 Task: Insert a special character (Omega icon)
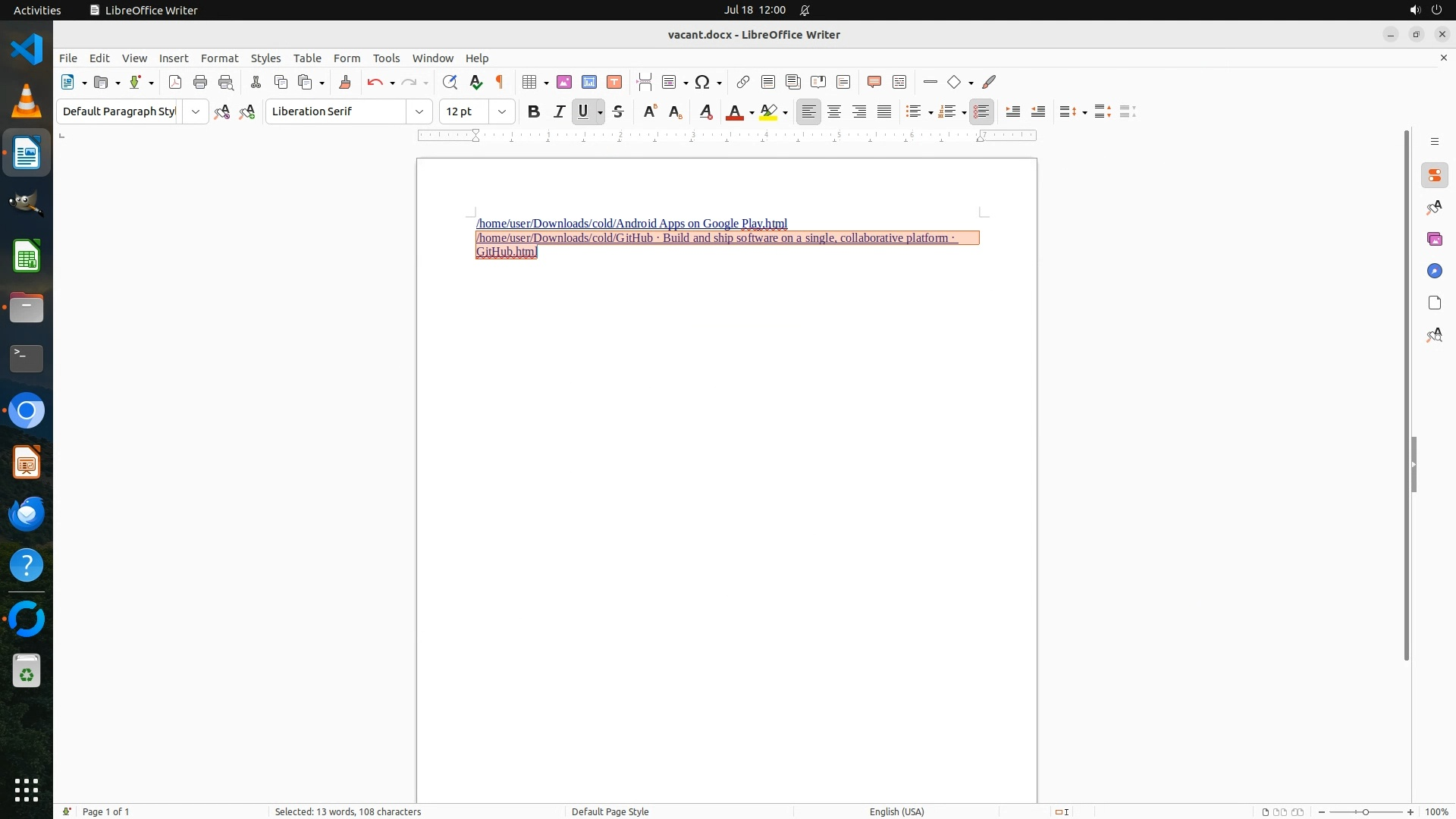click(702, 82)
